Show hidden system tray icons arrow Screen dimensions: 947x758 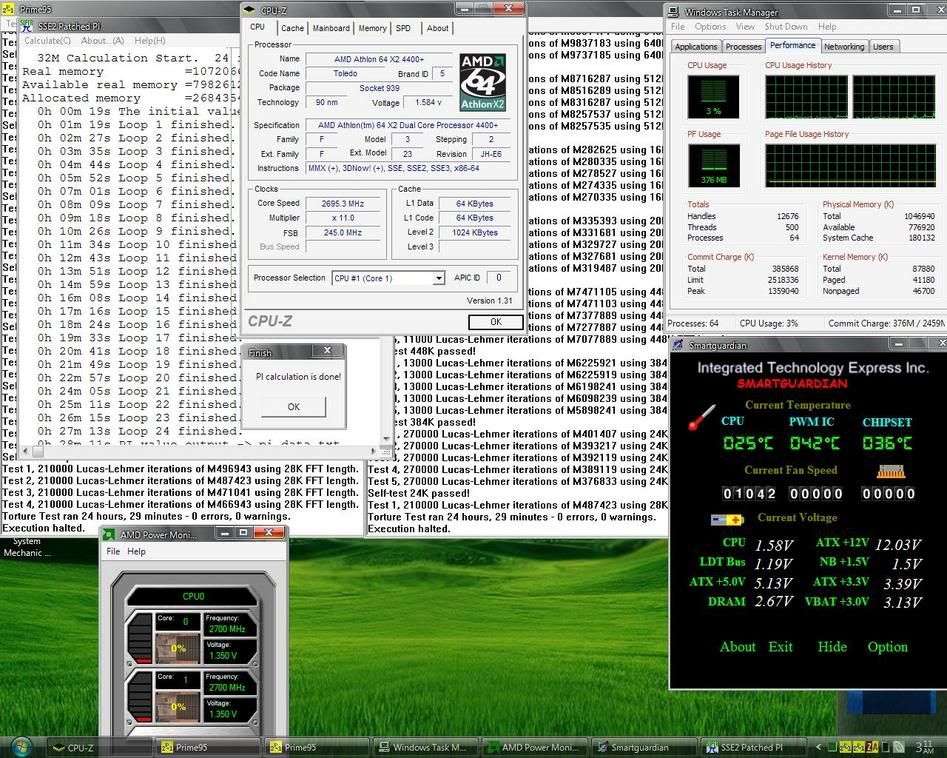[818, 748]
